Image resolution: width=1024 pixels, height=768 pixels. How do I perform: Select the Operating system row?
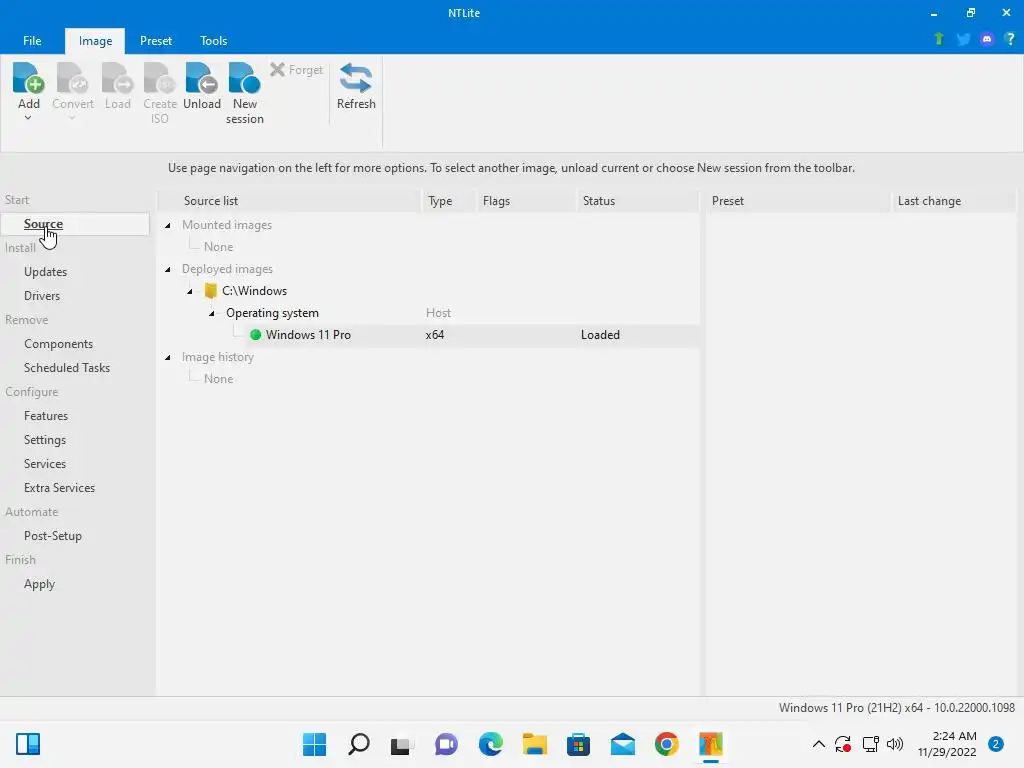point(429,313)
